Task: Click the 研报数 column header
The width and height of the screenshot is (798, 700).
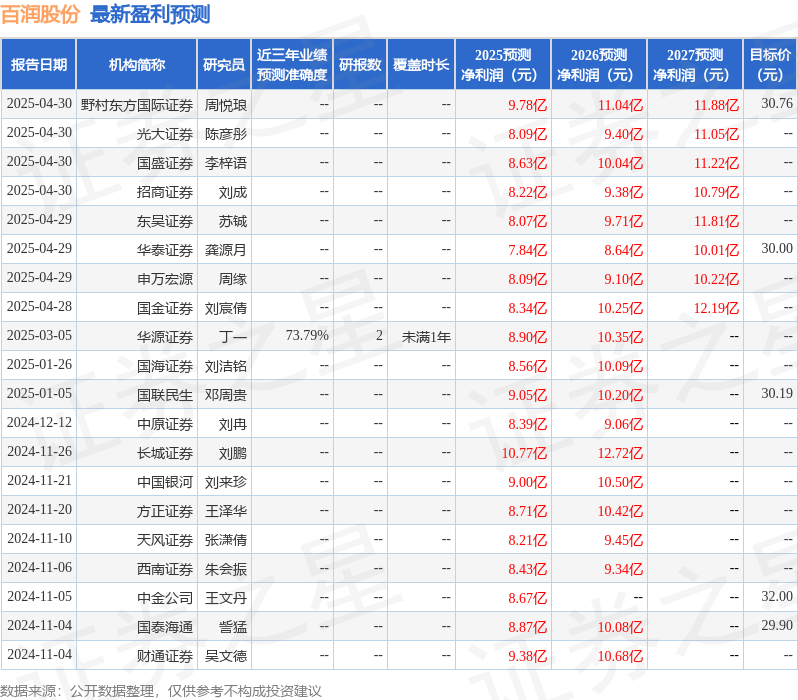Action: [360, 65]
